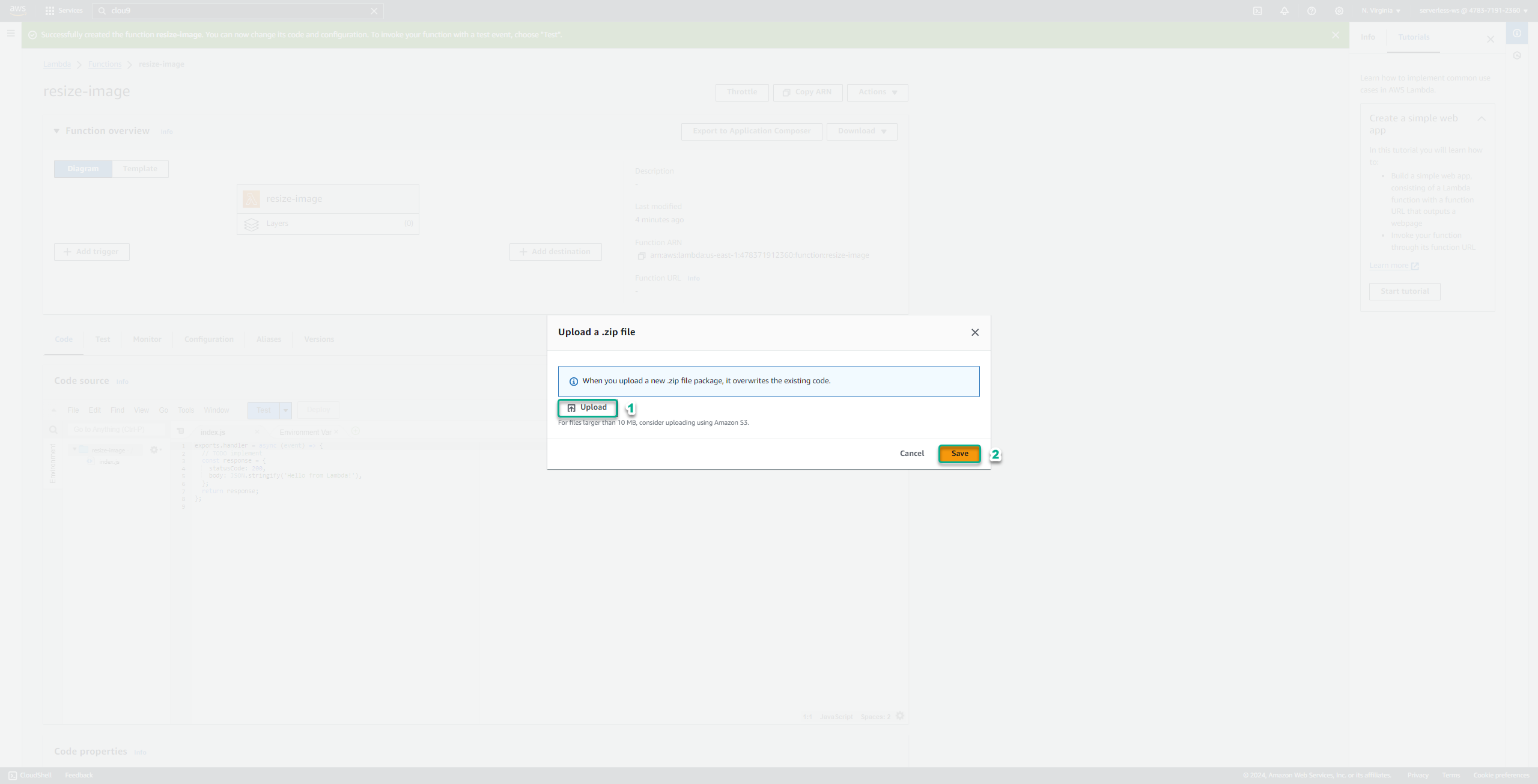The width and height of the screenshot is (1538, 784).
Task: Open the Download dropdown
Action: 862,132
